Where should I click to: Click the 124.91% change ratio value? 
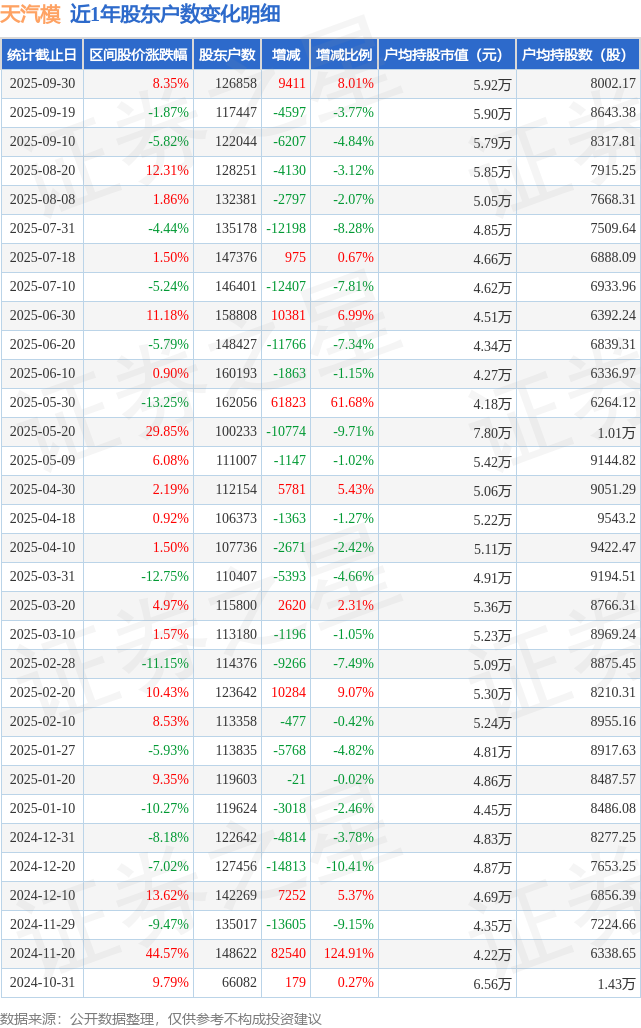[x=349, y=953]
